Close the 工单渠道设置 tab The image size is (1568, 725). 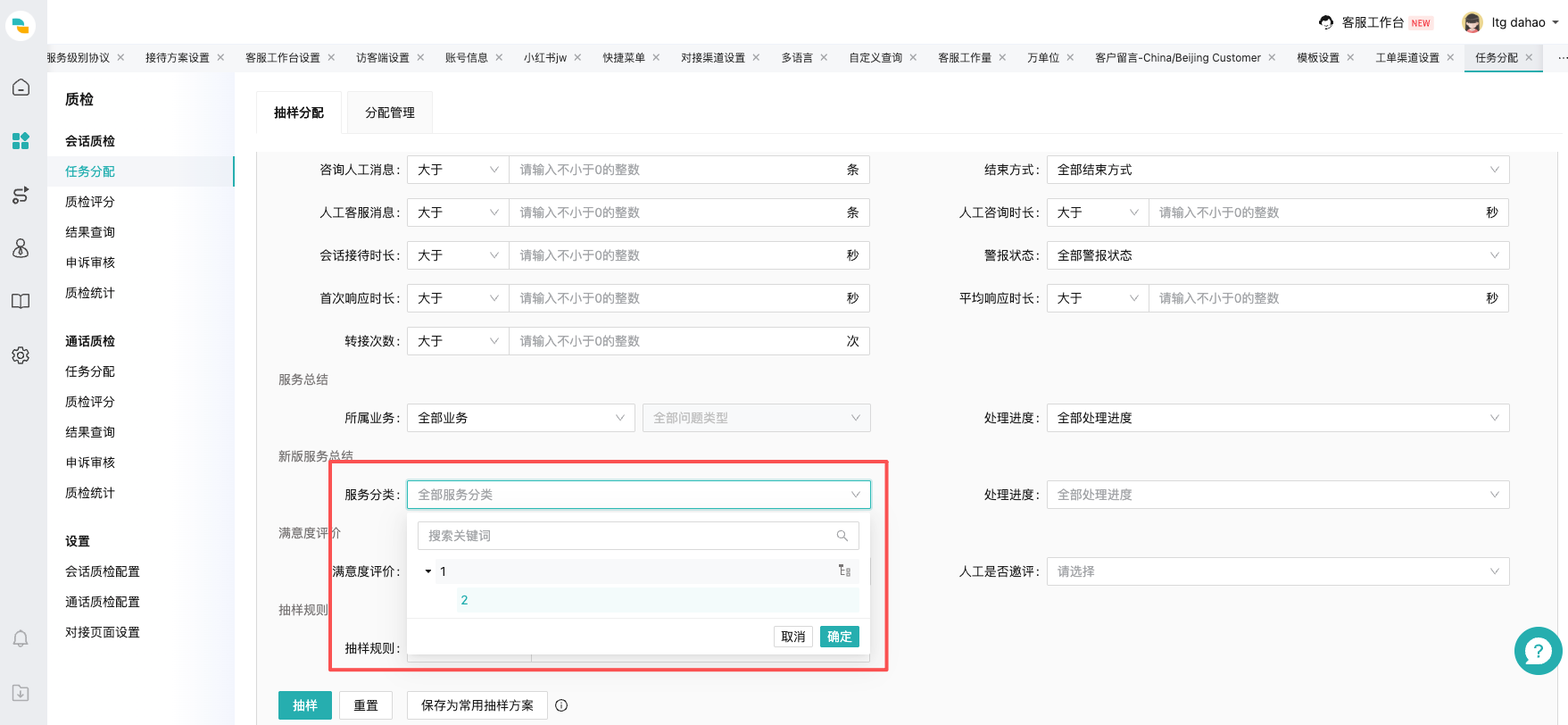point(1450,57)
